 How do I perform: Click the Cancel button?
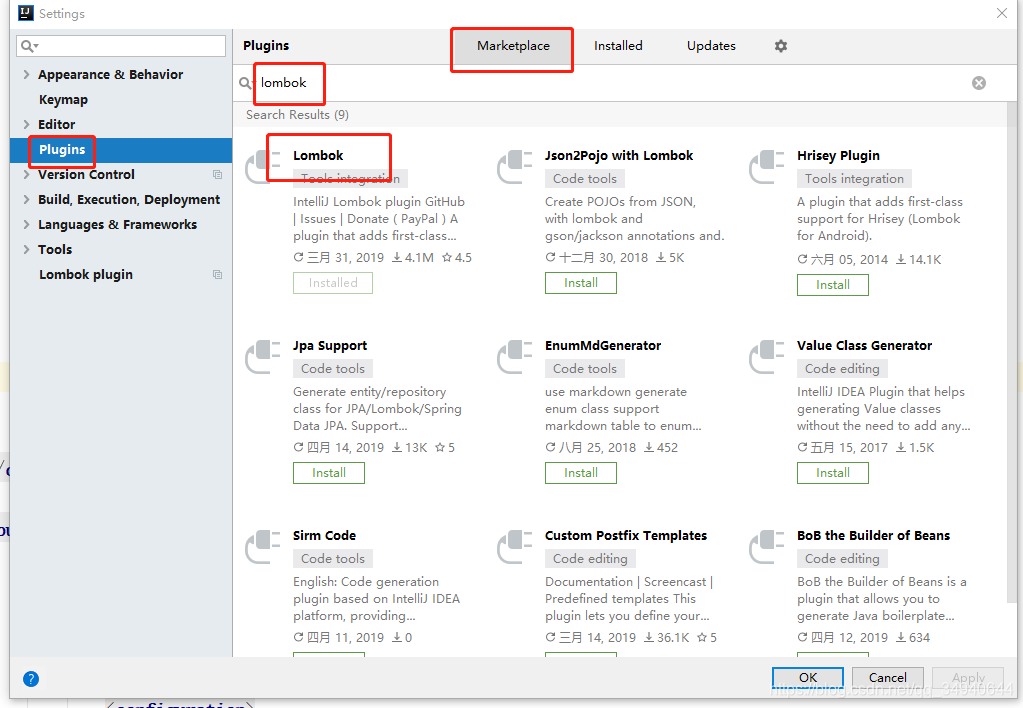pyautogui.click(x=887, y=677)
